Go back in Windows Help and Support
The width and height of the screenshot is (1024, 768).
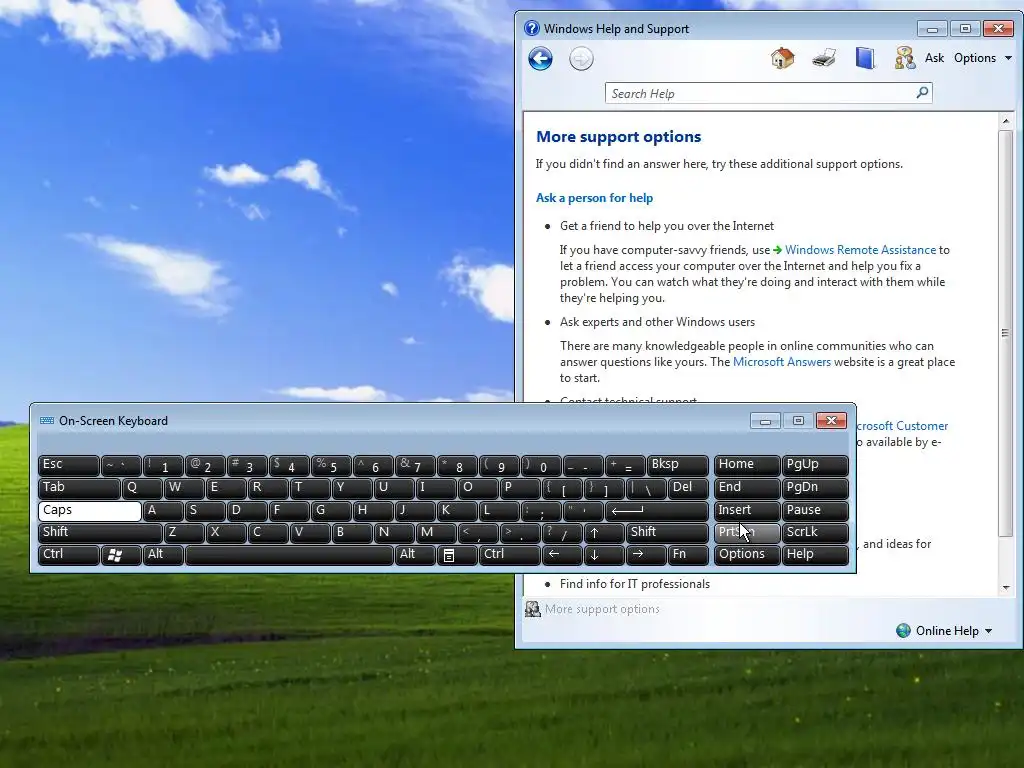point(540,59)
